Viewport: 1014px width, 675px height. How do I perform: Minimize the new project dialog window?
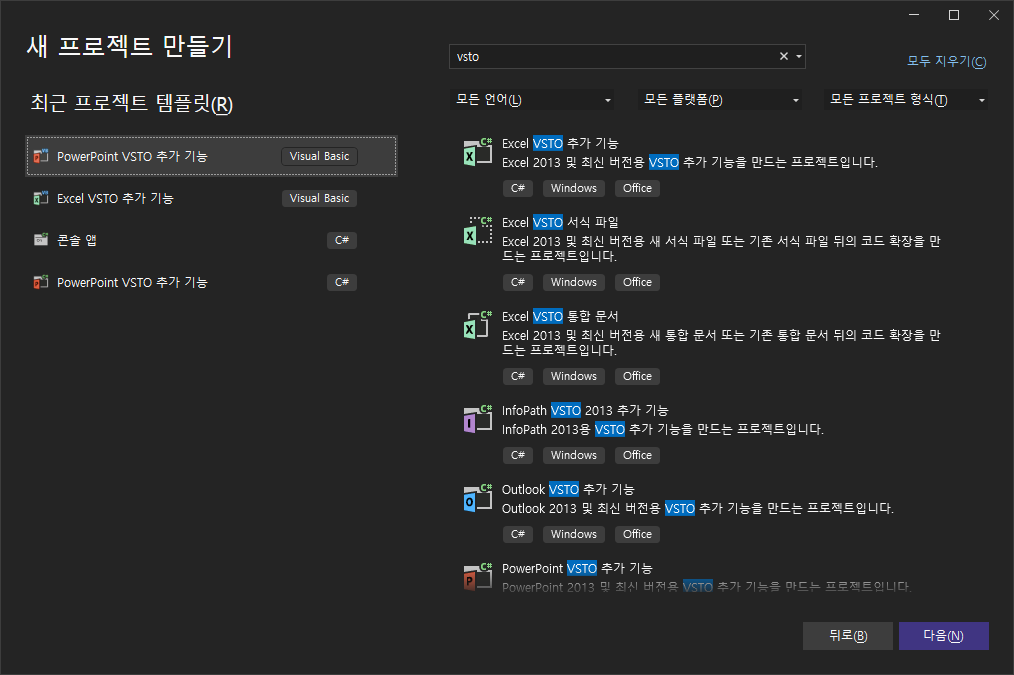point(914,15)
